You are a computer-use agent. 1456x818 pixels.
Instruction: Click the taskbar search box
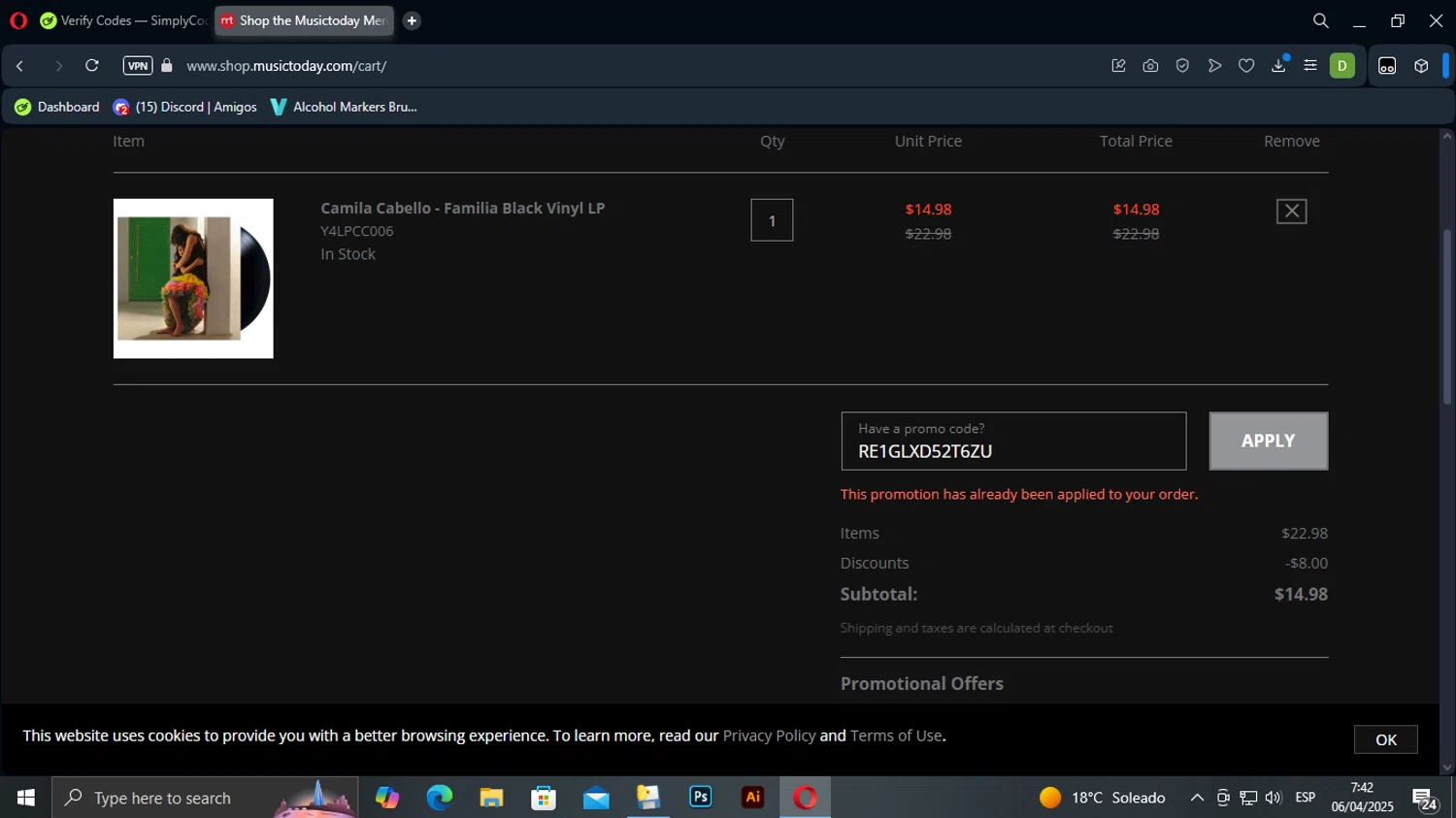point(205,798)
